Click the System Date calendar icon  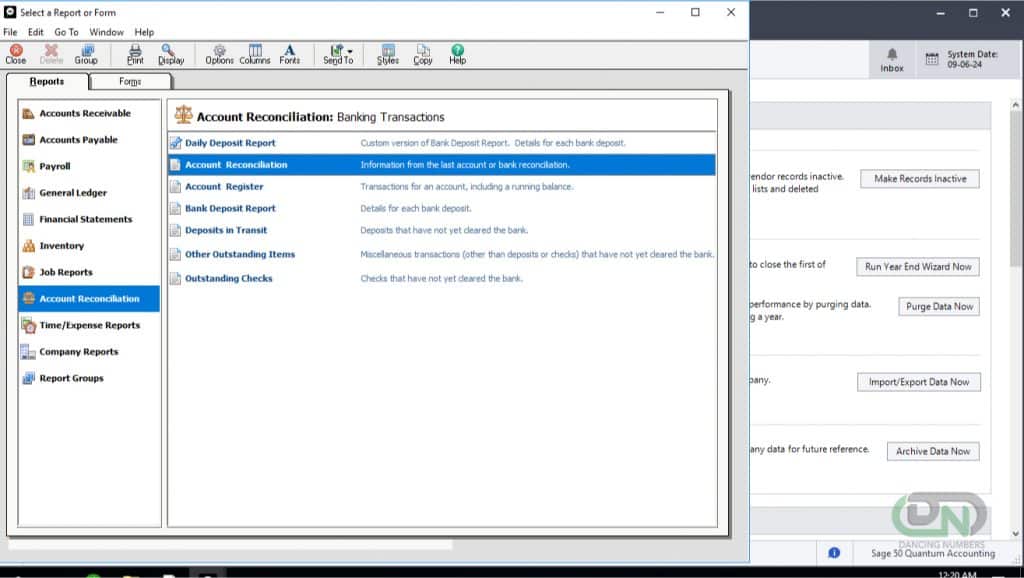tap(932, 59)
